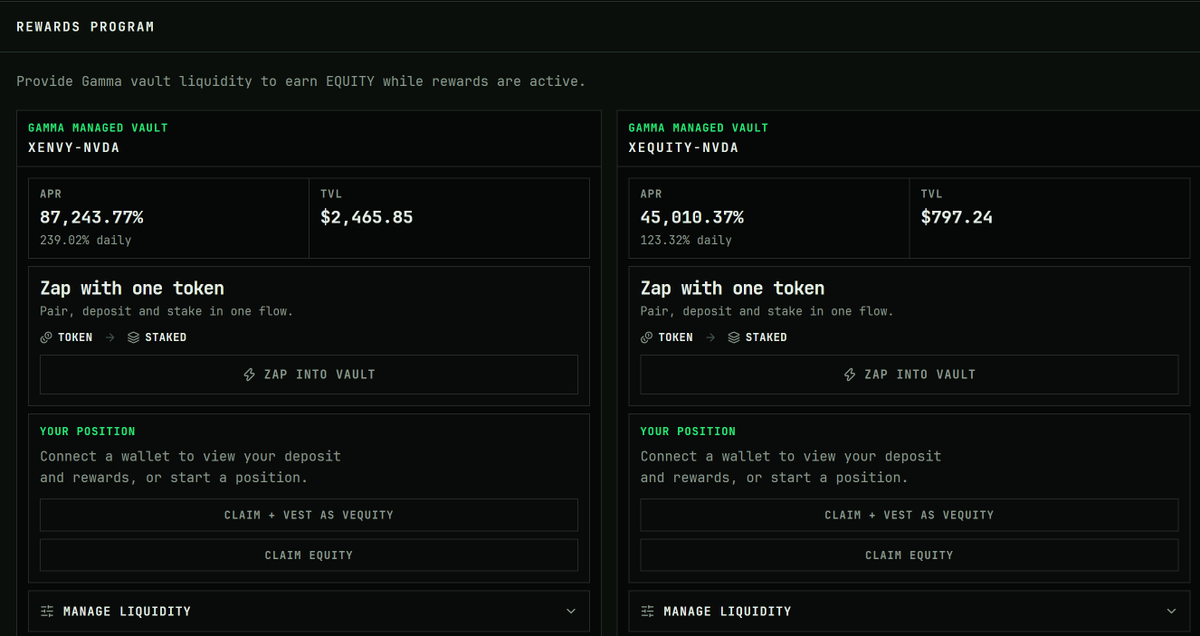This screenshot has width=1200, height=636.
Task: Claim and vest as vEquity for XEQUITY-NVDA
Action: (909, 515)
